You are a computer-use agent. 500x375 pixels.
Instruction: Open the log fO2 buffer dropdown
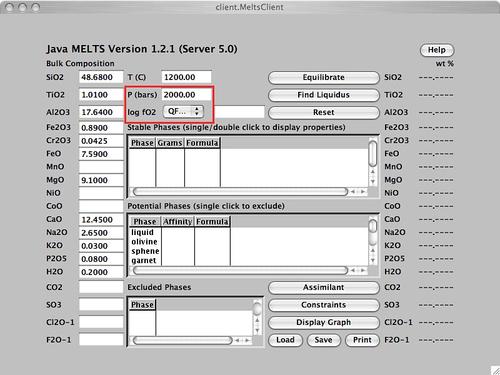pos(183,111)
